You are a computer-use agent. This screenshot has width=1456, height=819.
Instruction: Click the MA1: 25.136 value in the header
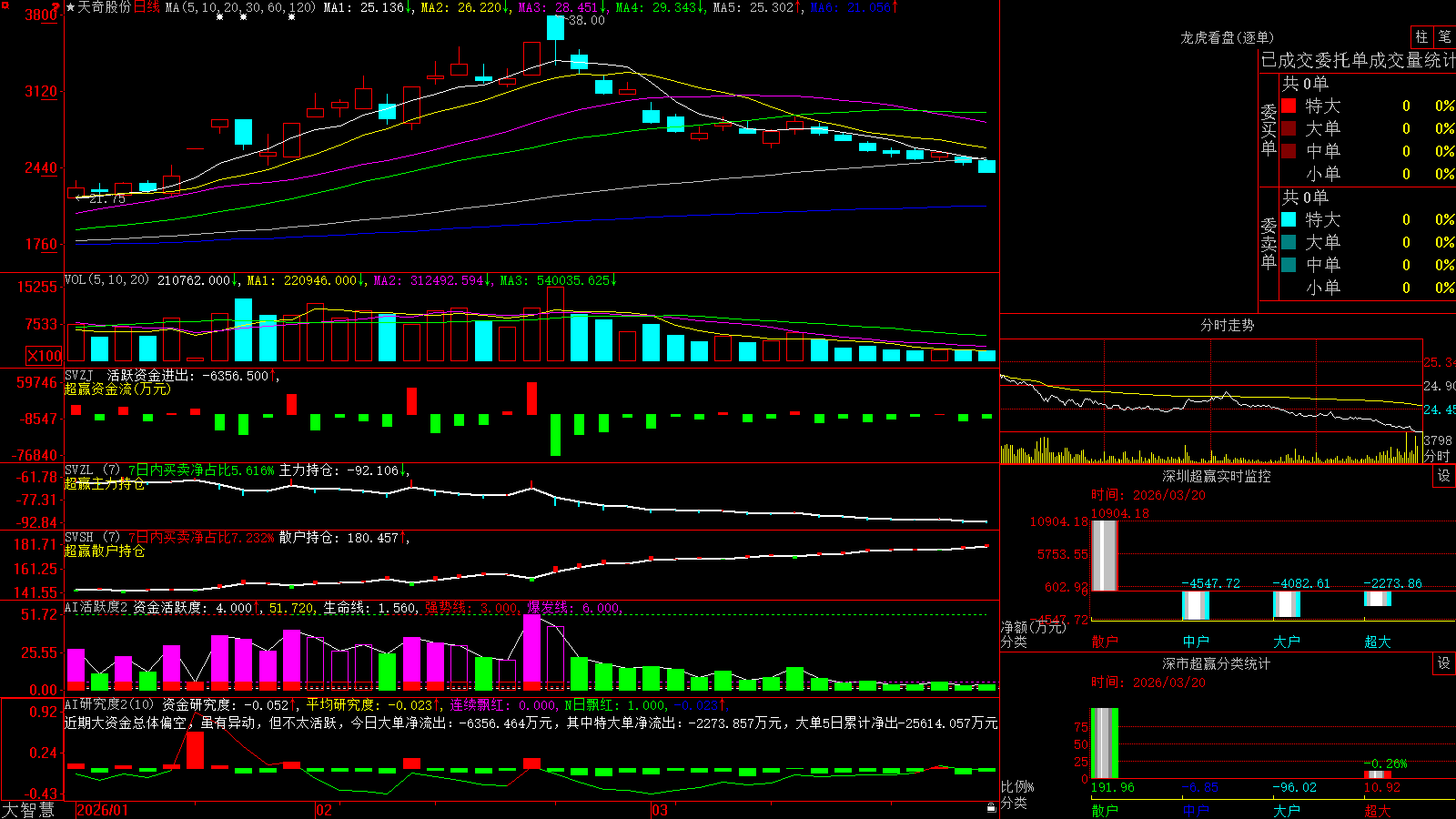pos(367,7)
